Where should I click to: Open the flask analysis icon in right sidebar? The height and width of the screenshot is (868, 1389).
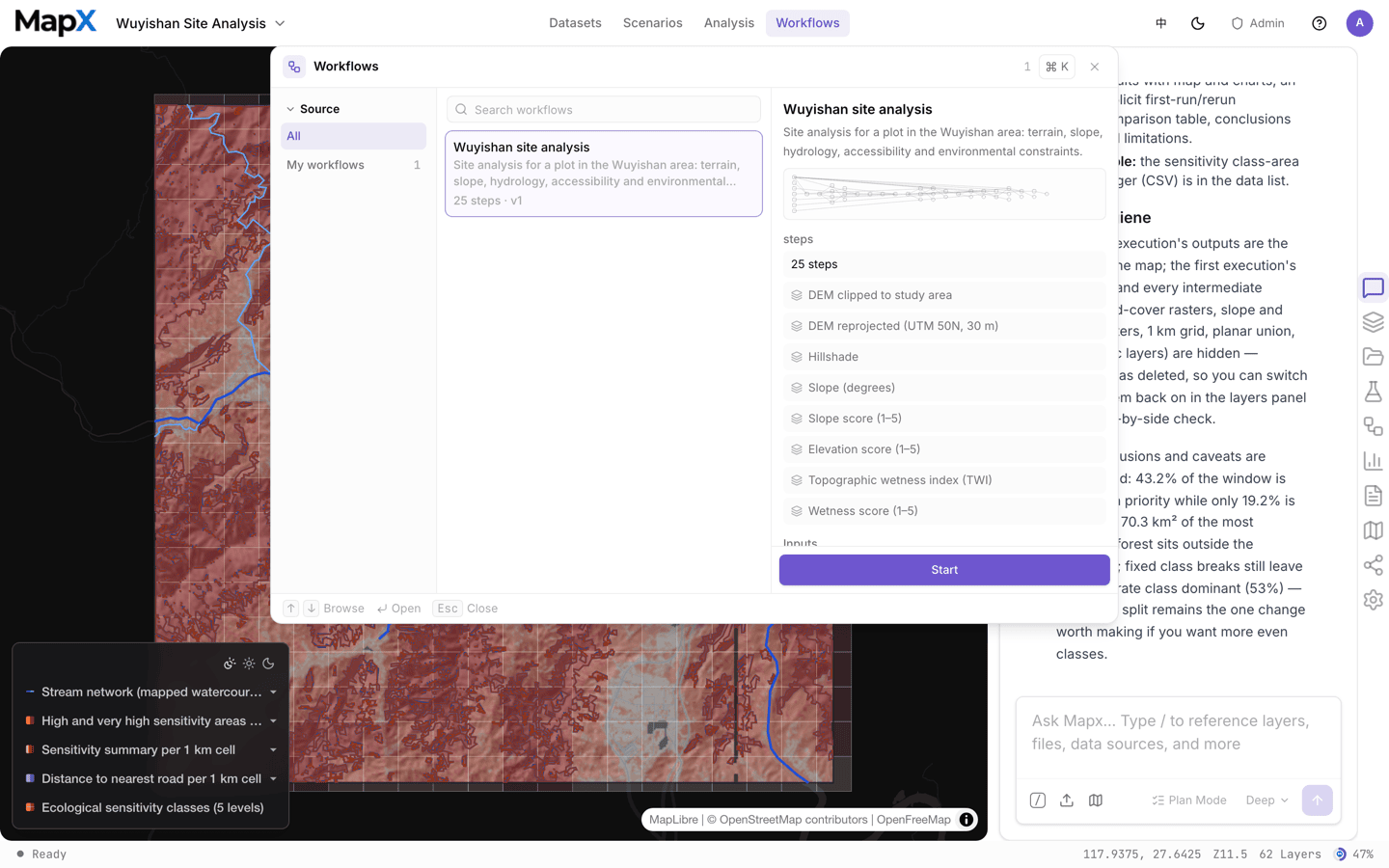pos(1373,392)
